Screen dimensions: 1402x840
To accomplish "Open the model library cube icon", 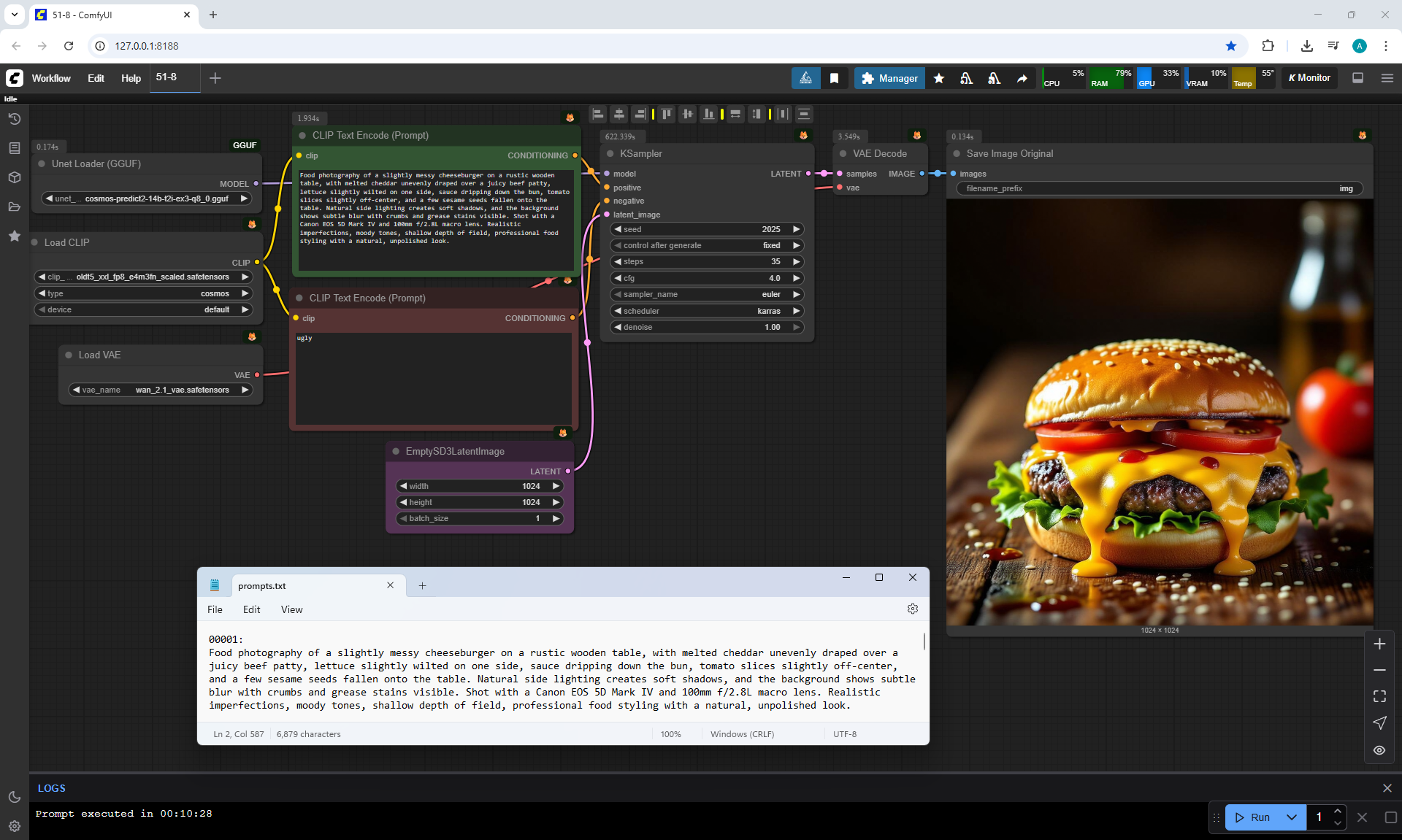I will pyautogui.click(x=14, y=177).
